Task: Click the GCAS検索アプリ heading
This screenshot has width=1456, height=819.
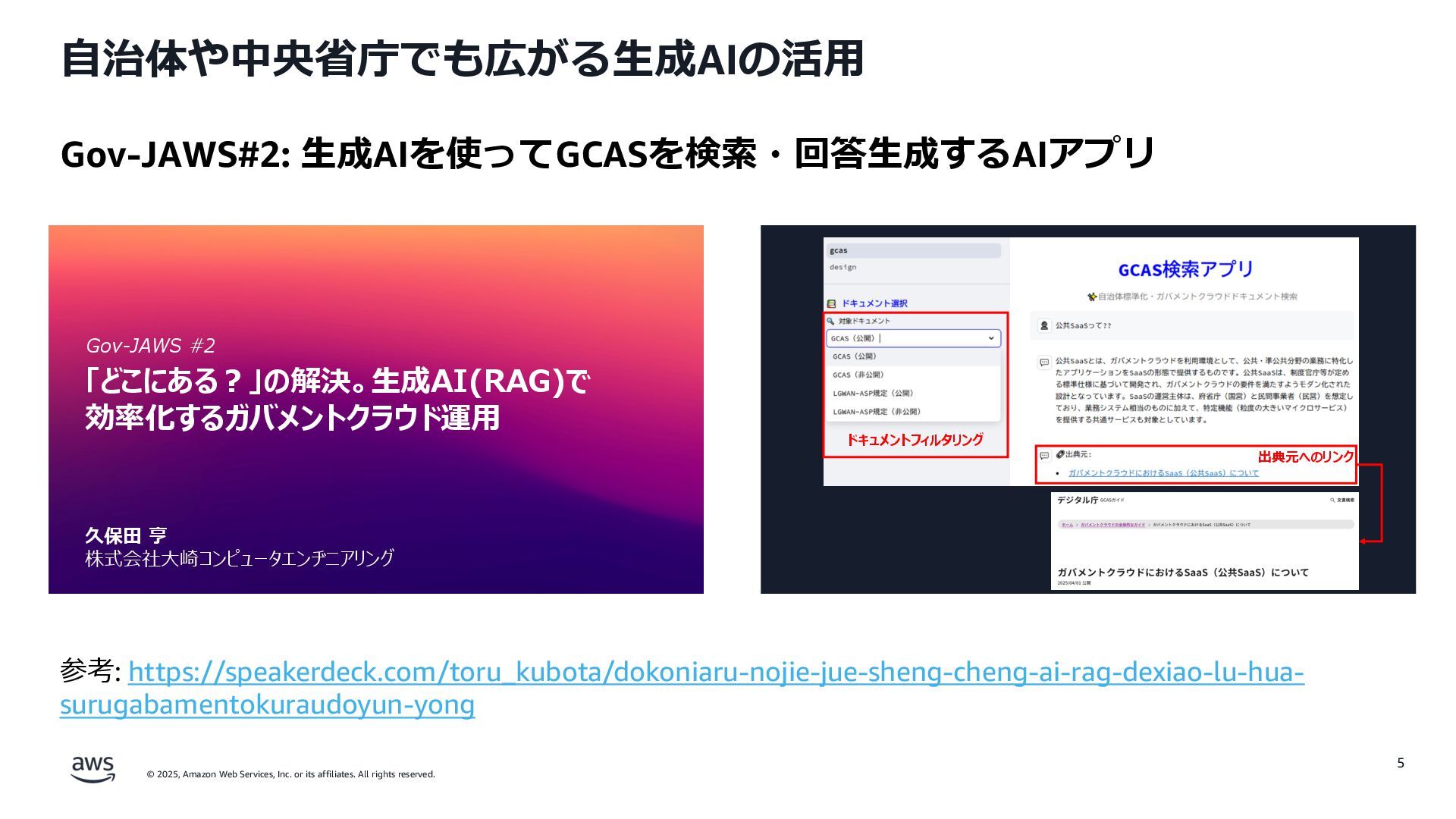Action: 1185,269
